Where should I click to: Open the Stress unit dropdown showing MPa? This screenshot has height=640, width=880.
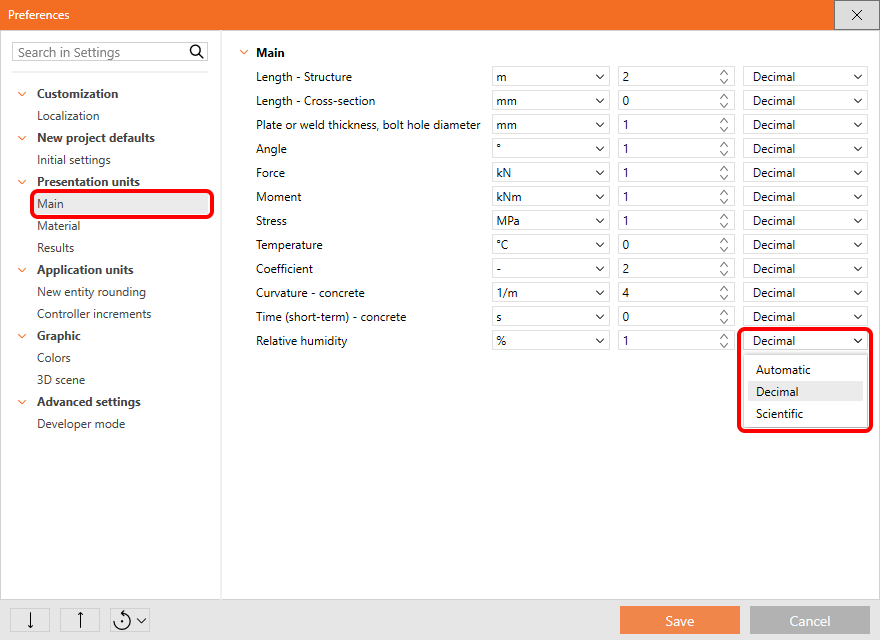pos(551,221)
